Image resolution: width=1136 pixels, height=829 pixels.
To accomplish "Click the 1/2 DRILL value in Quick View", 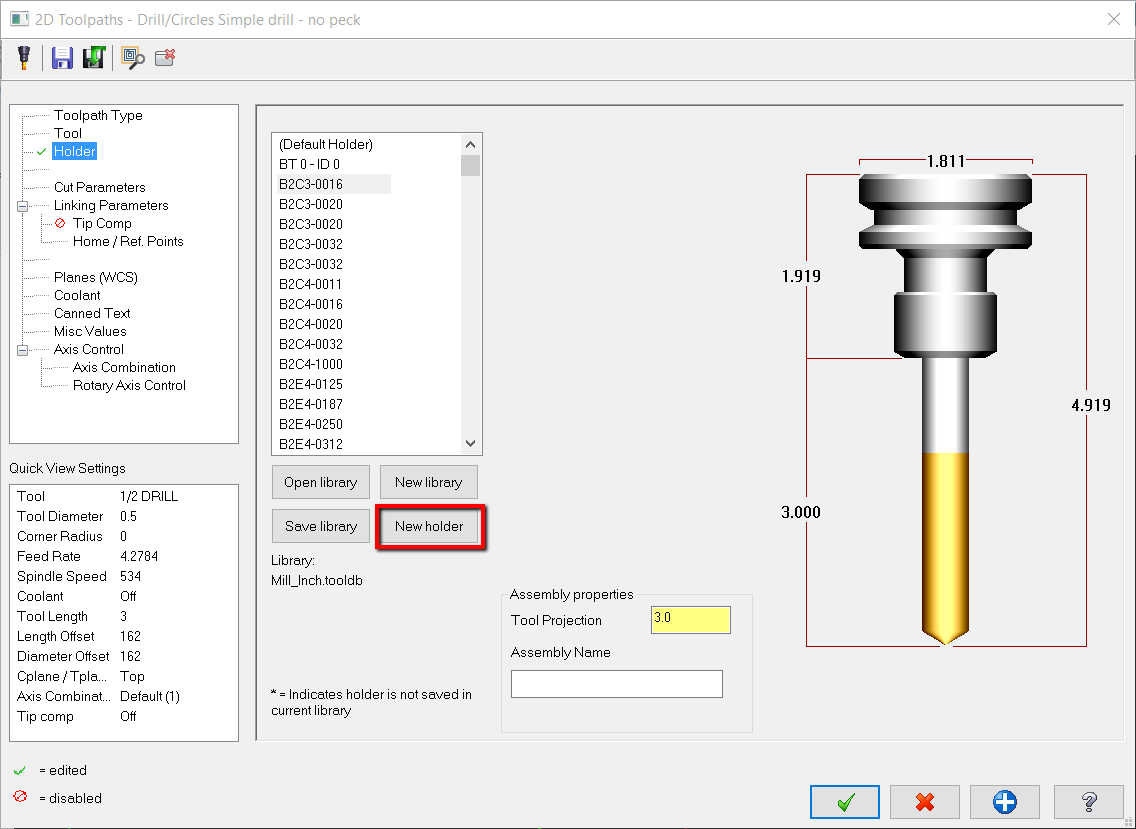I will pos(149,496).
